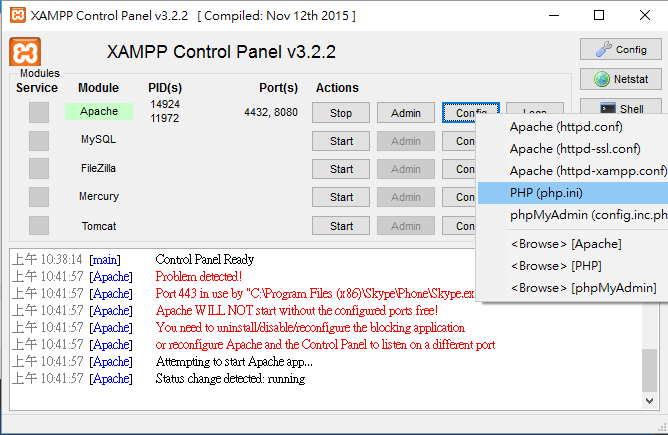Select <Browse> [phpMyAdmin] menu entry
Image resolution: width=668 pixels, height=435 pixels.
point(573,288)
